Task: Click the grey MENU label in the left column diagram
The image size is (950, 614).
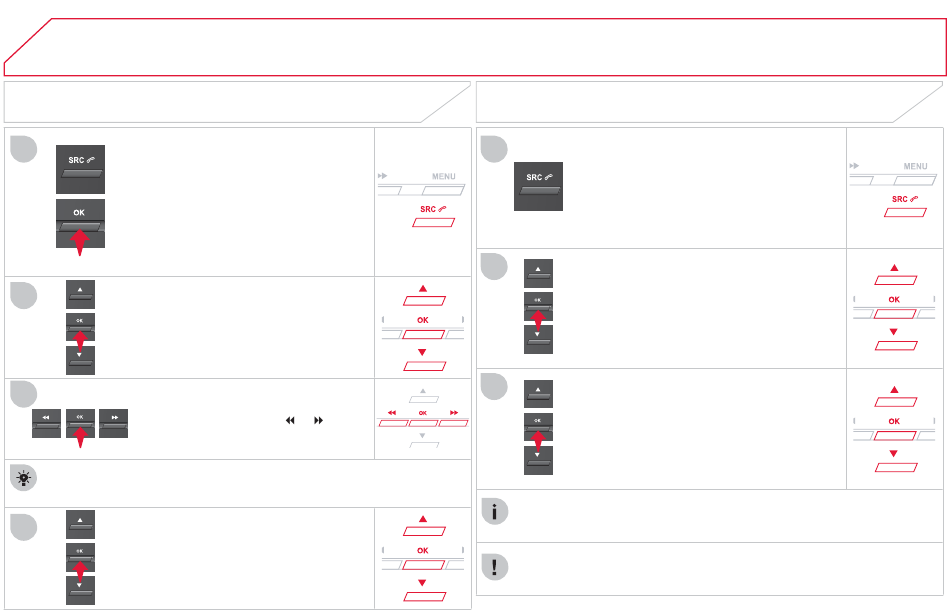Action: [443, 176]
